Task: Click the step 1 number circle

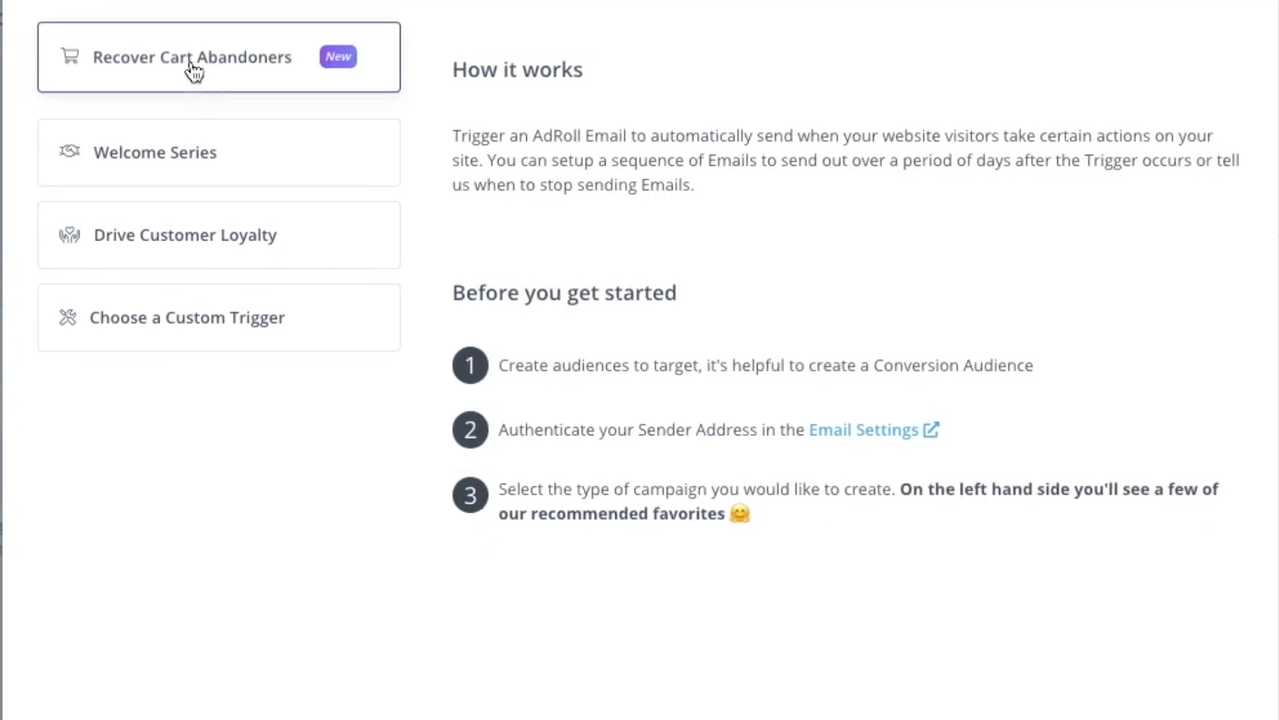Action: 470,365
